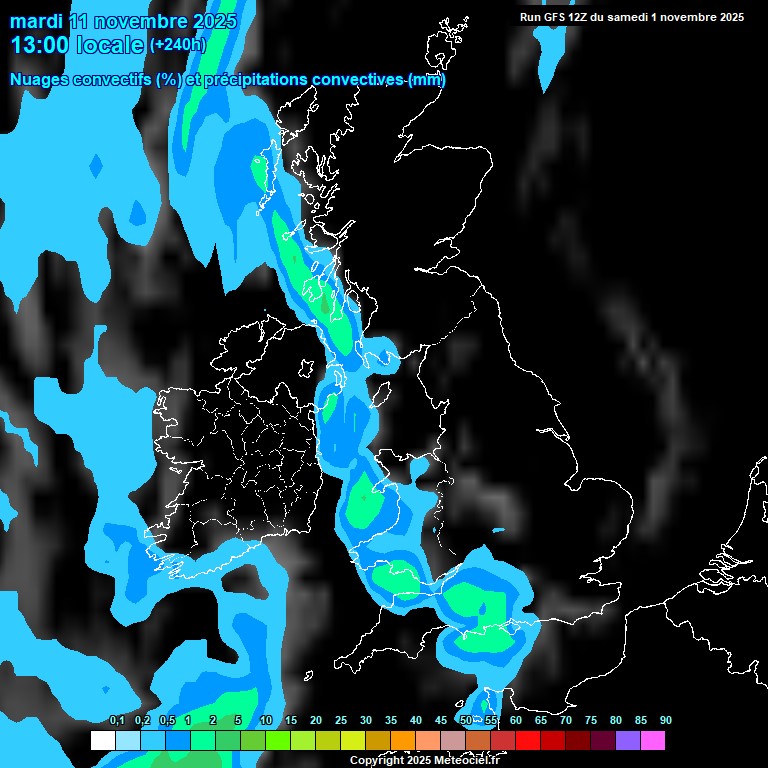Click the orange legend swatch after 35
Image resolution: width=768 pixels, height=768 pixels.
403,740
